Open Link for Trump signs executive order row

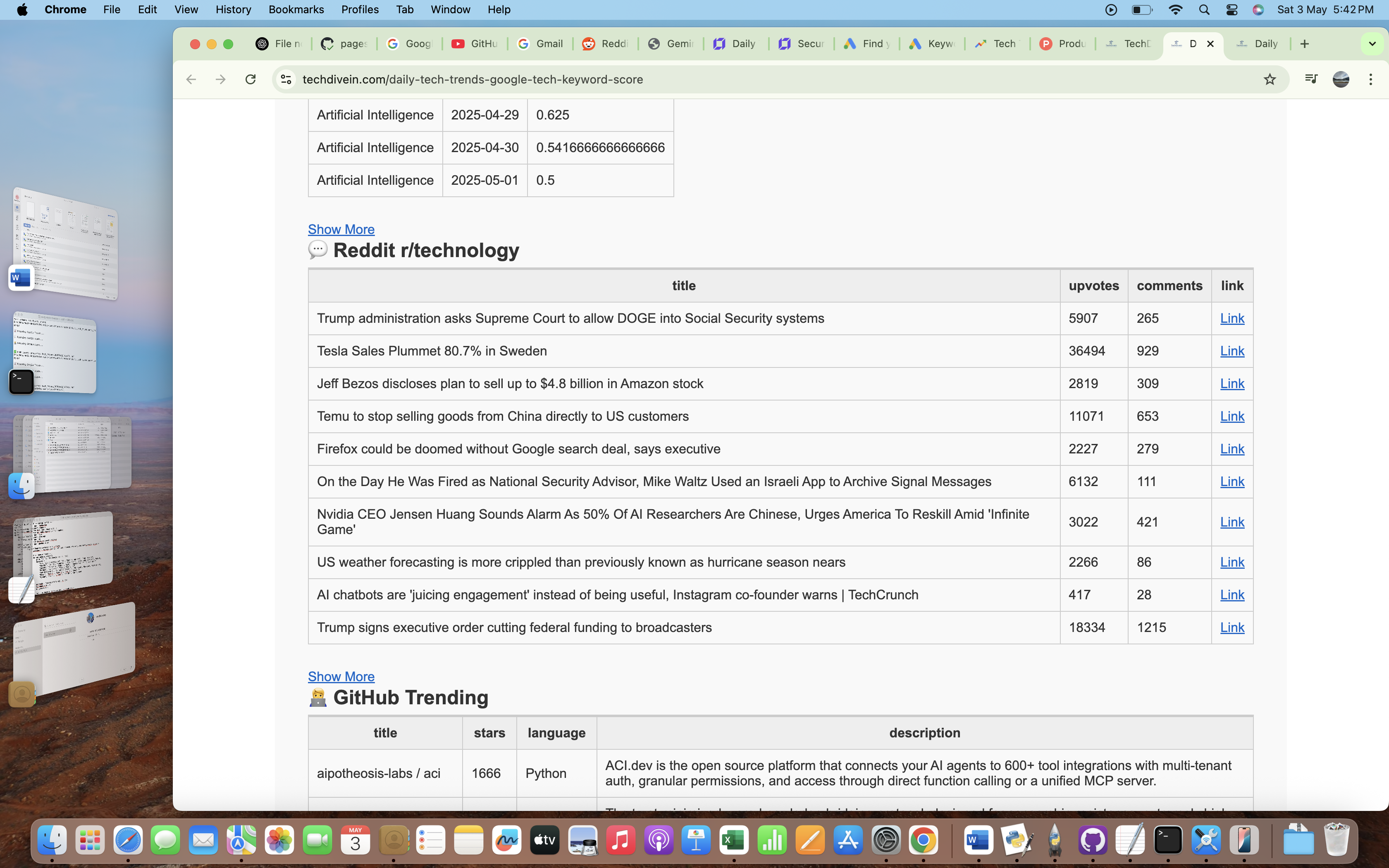[1232, 627]
